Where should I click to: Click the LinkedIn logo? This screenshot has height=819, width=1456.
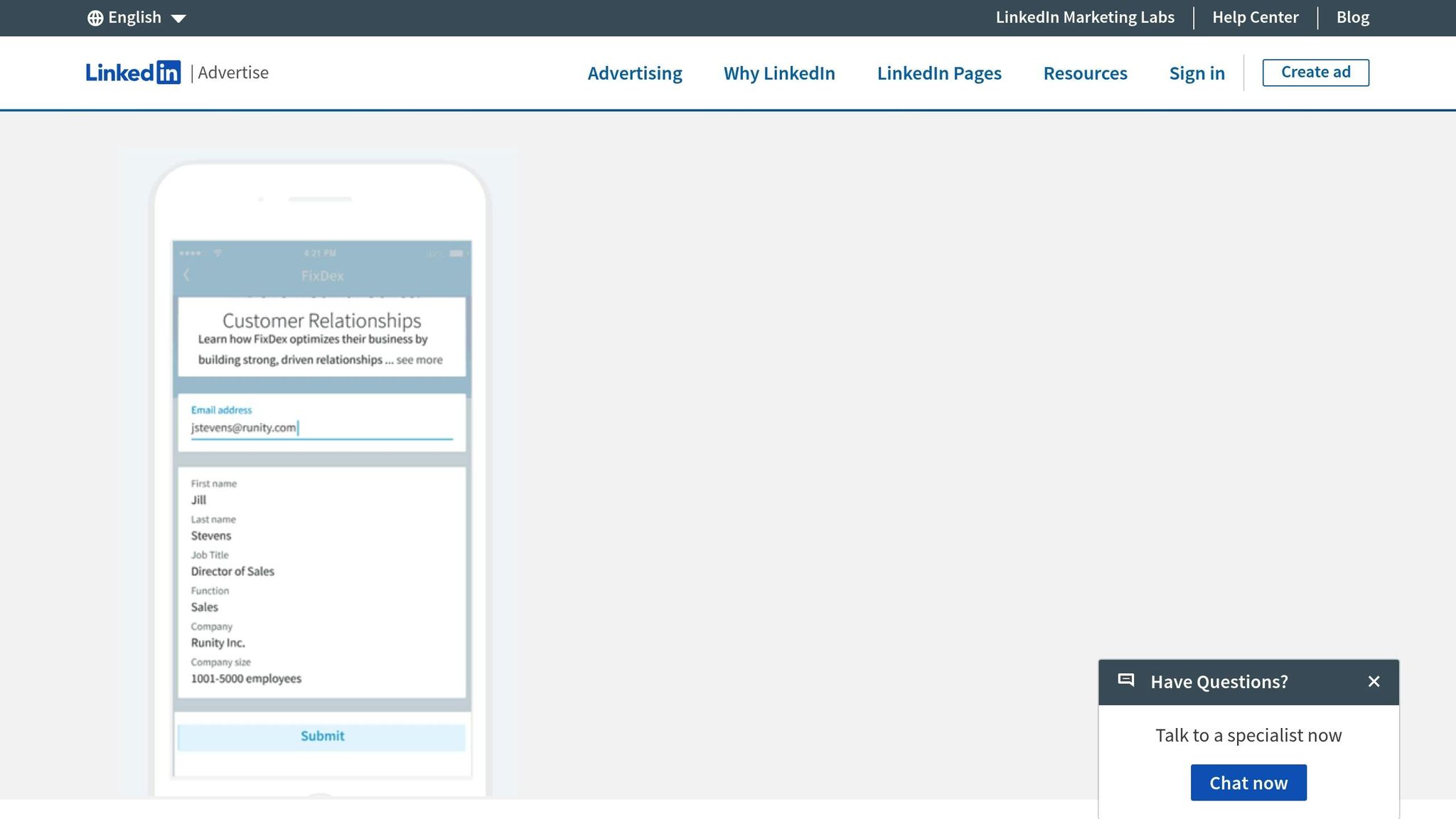pyautogui.click(x=133, y=73)
